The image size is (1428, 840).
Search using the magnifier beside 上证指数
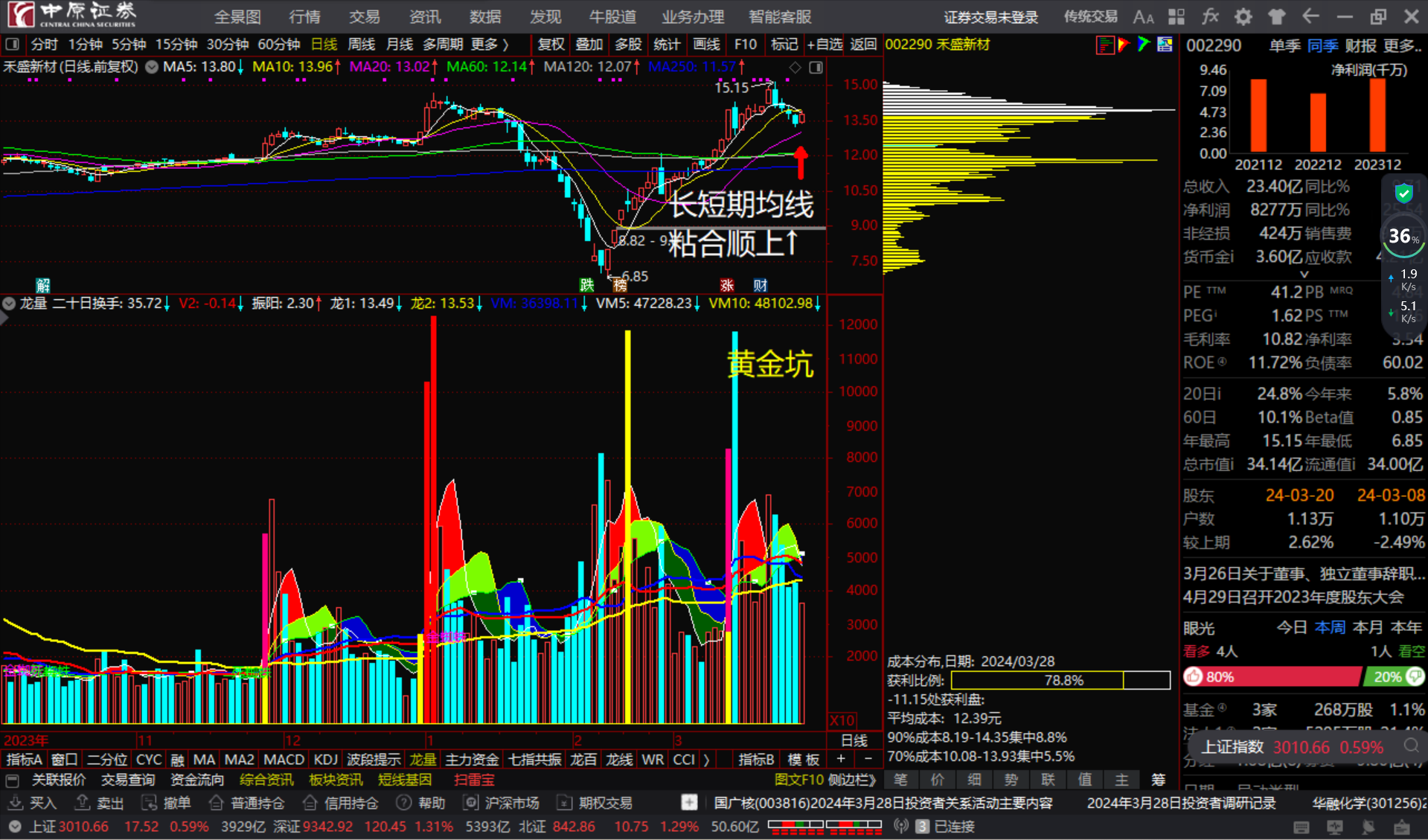[1411, 746]
